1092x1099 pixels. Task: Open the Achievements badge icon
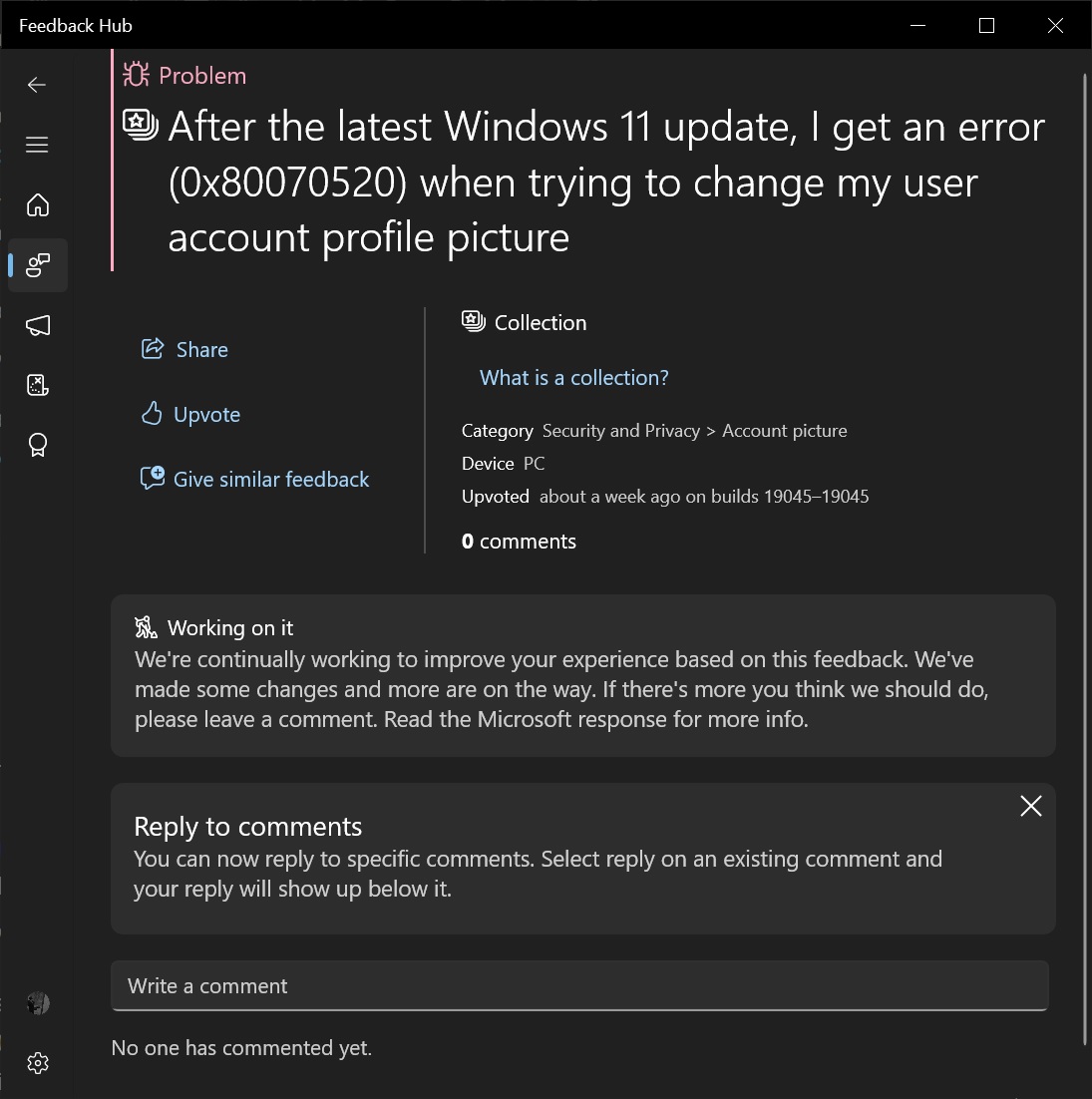(x=37, y=445)
